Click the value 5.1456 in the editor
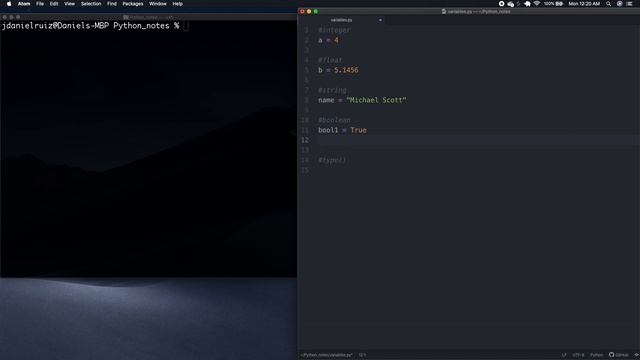This screenshot has width=640, height=360. tap(346, 70)
